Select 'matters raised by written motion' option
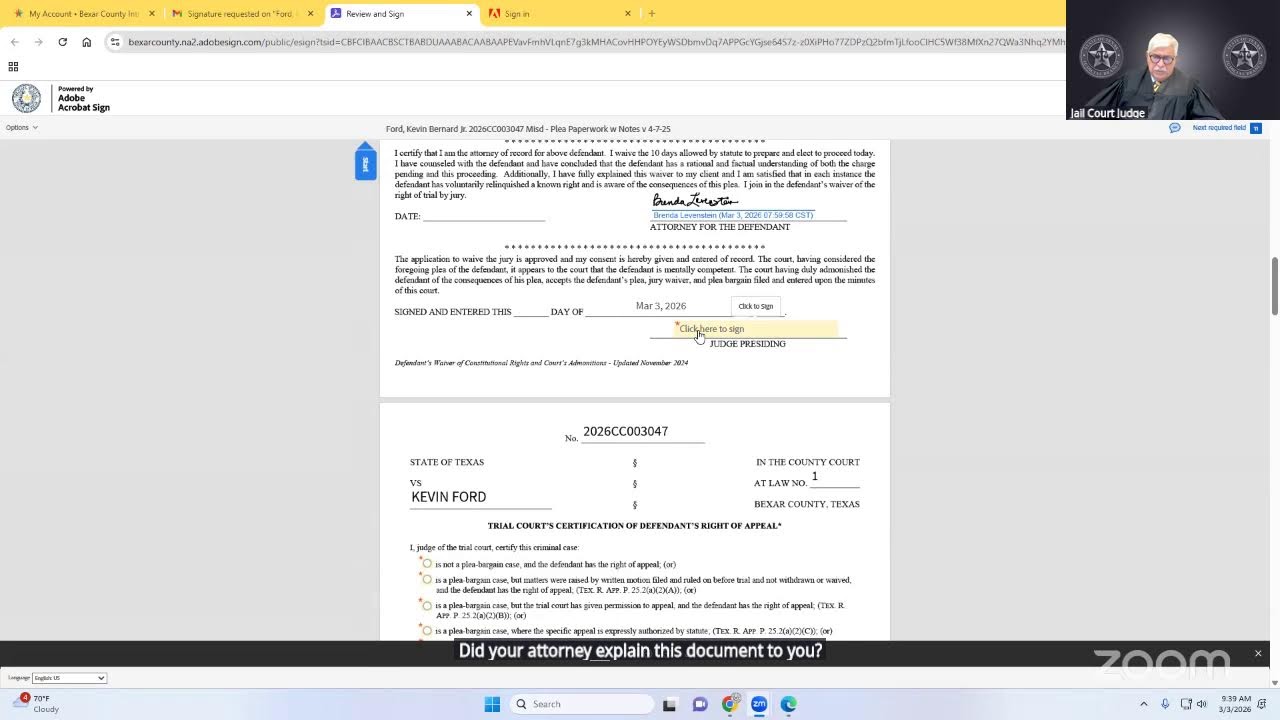The image size is (1280, 720). pos(427,580)
